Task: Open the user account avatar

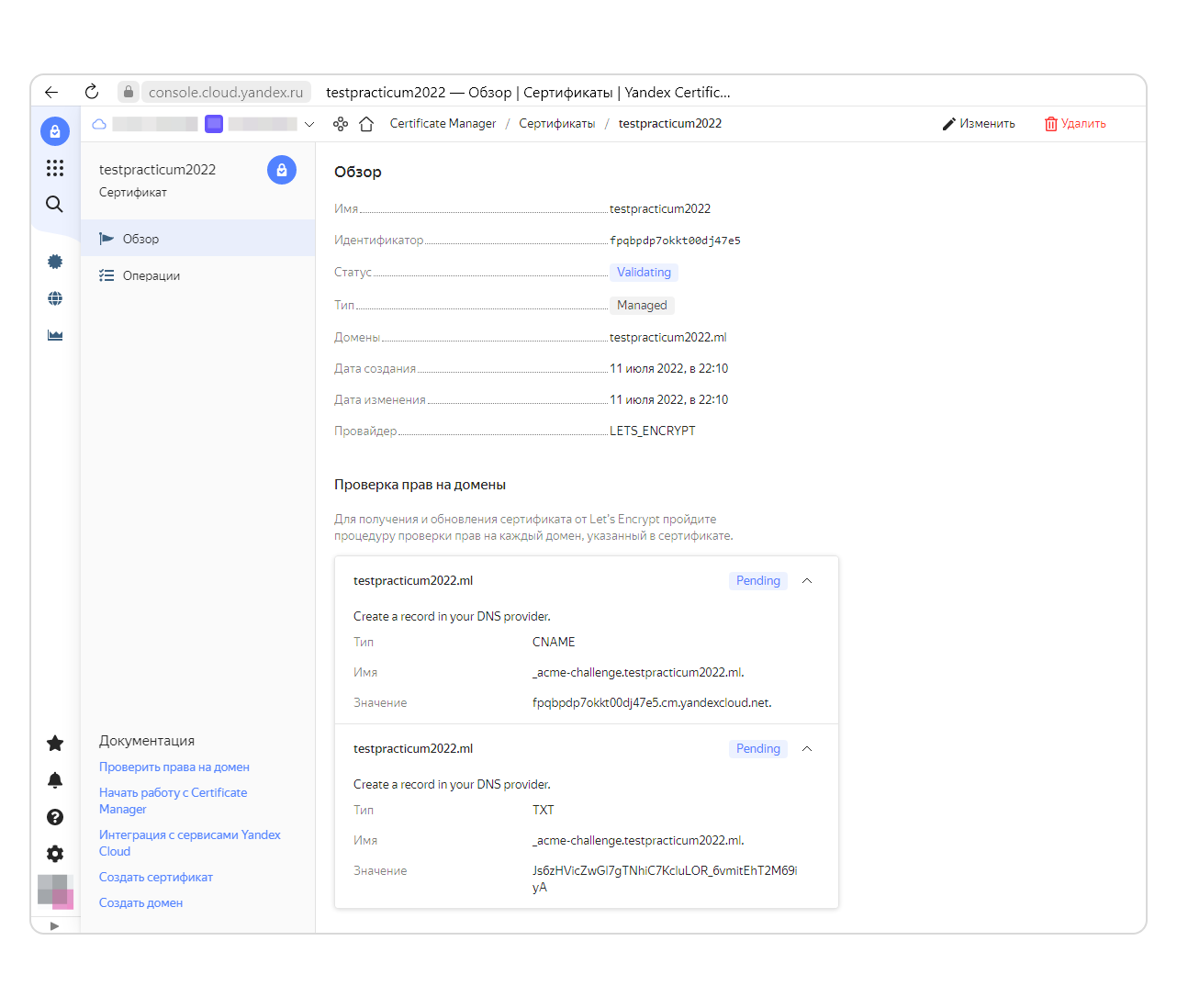Action: 55,891
